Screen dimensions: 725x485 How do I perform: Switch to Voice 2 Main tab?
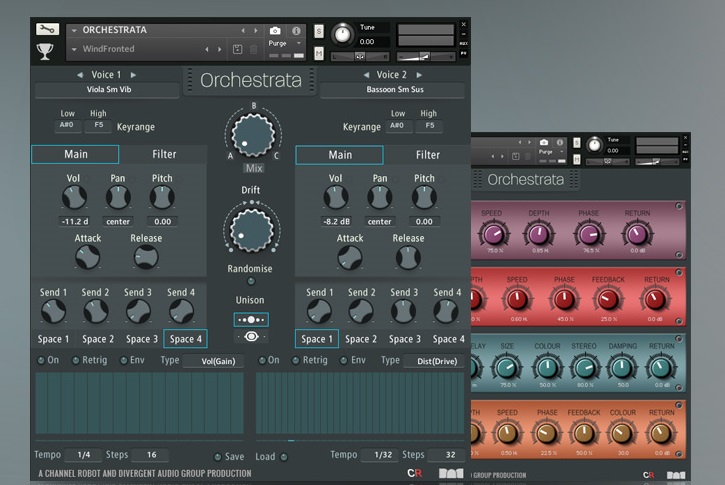339,155
